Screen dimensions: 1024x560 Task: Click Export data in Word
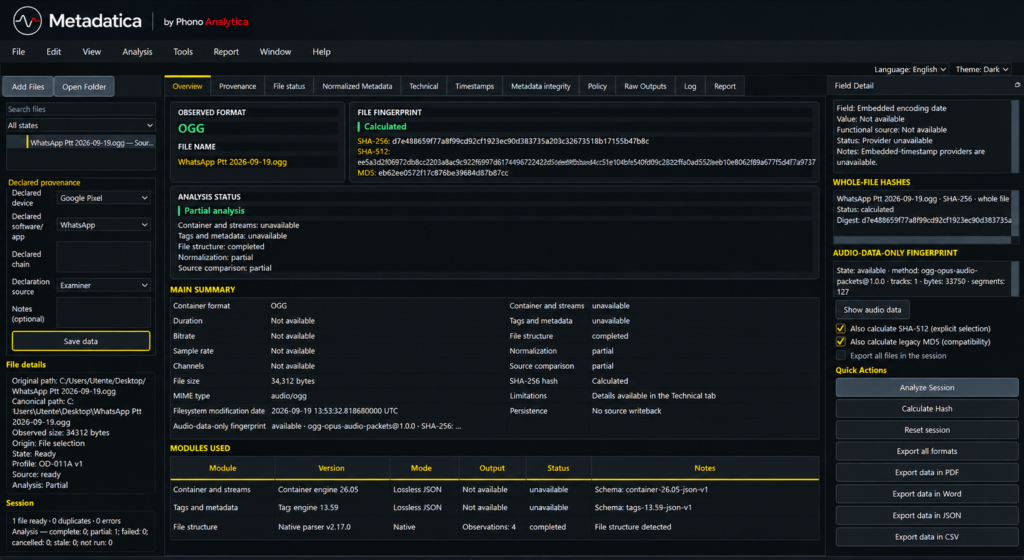pos(927,494)
